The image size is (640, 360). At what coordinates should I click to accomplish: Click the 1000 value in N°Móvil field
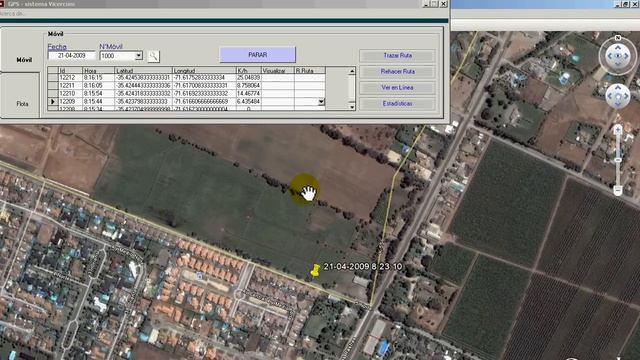(107, 56)
